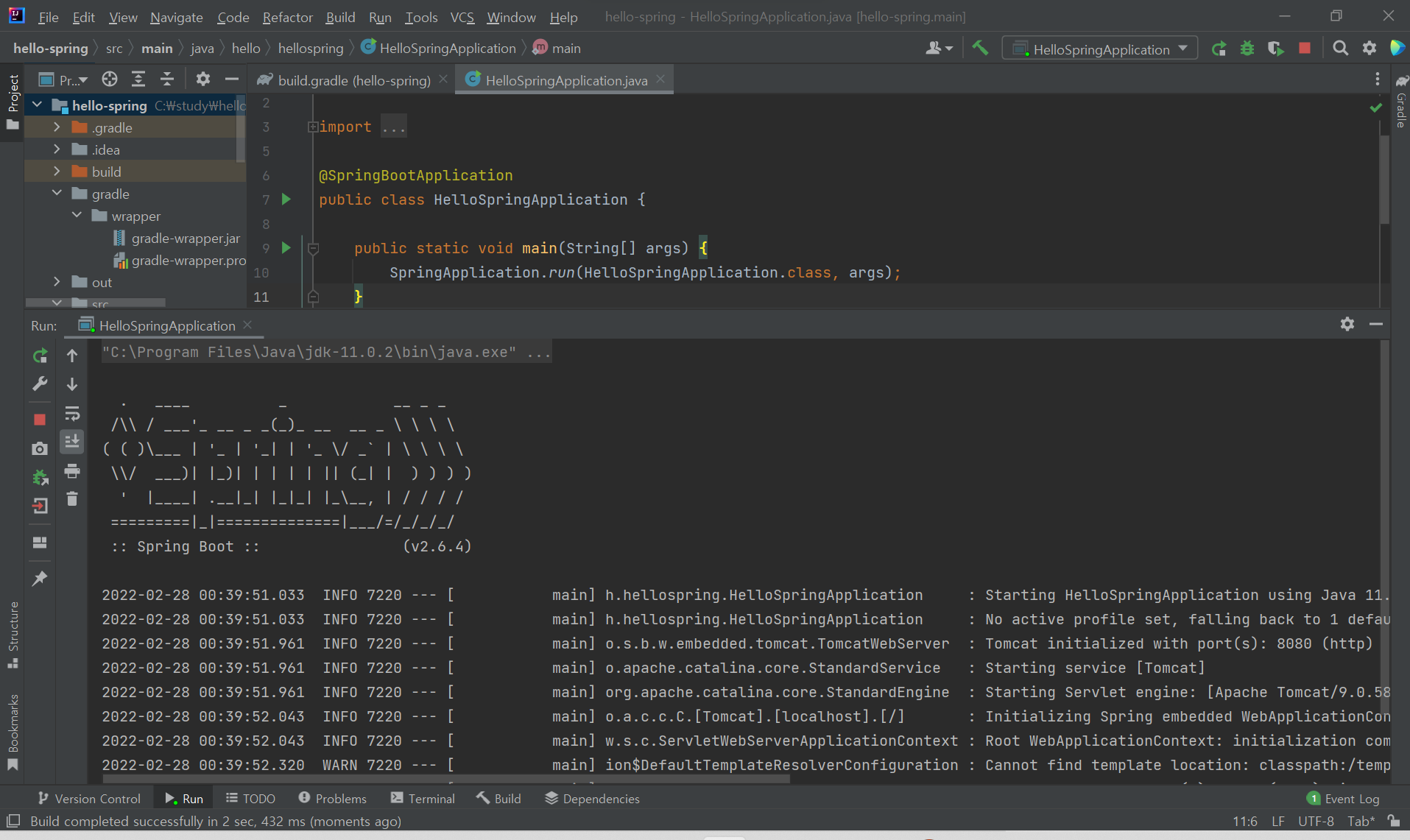
Task: Collapse hello-spring root node
Action: pos(38,105)
